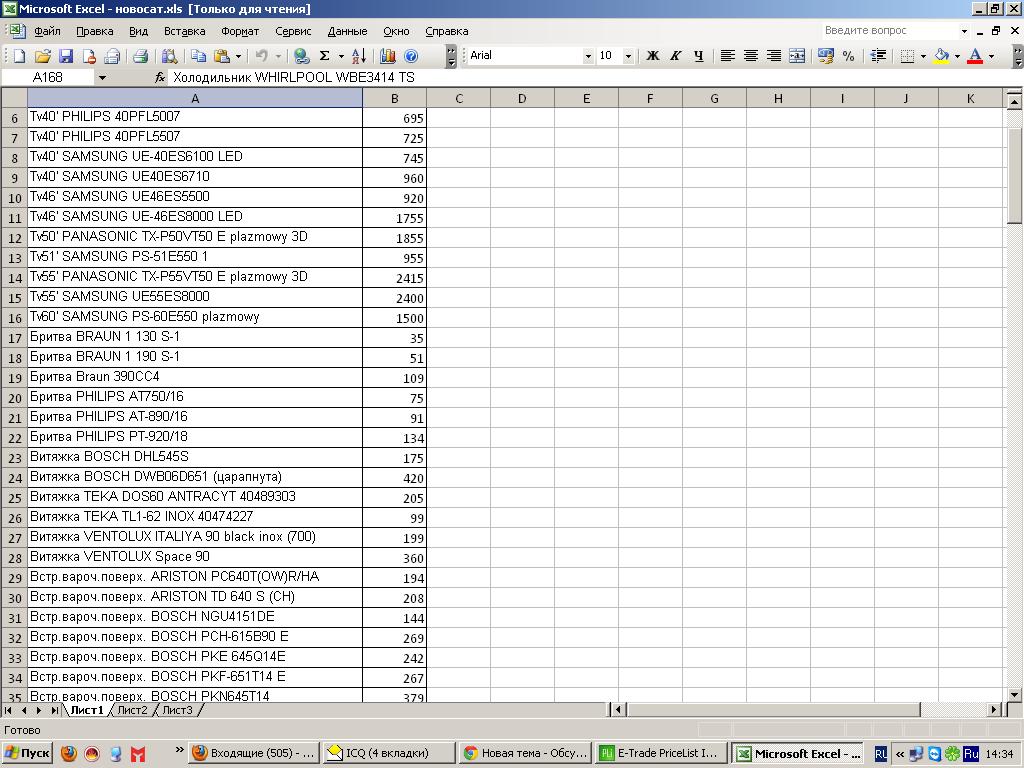
Task: Select column B header
Action: point(394,98)
